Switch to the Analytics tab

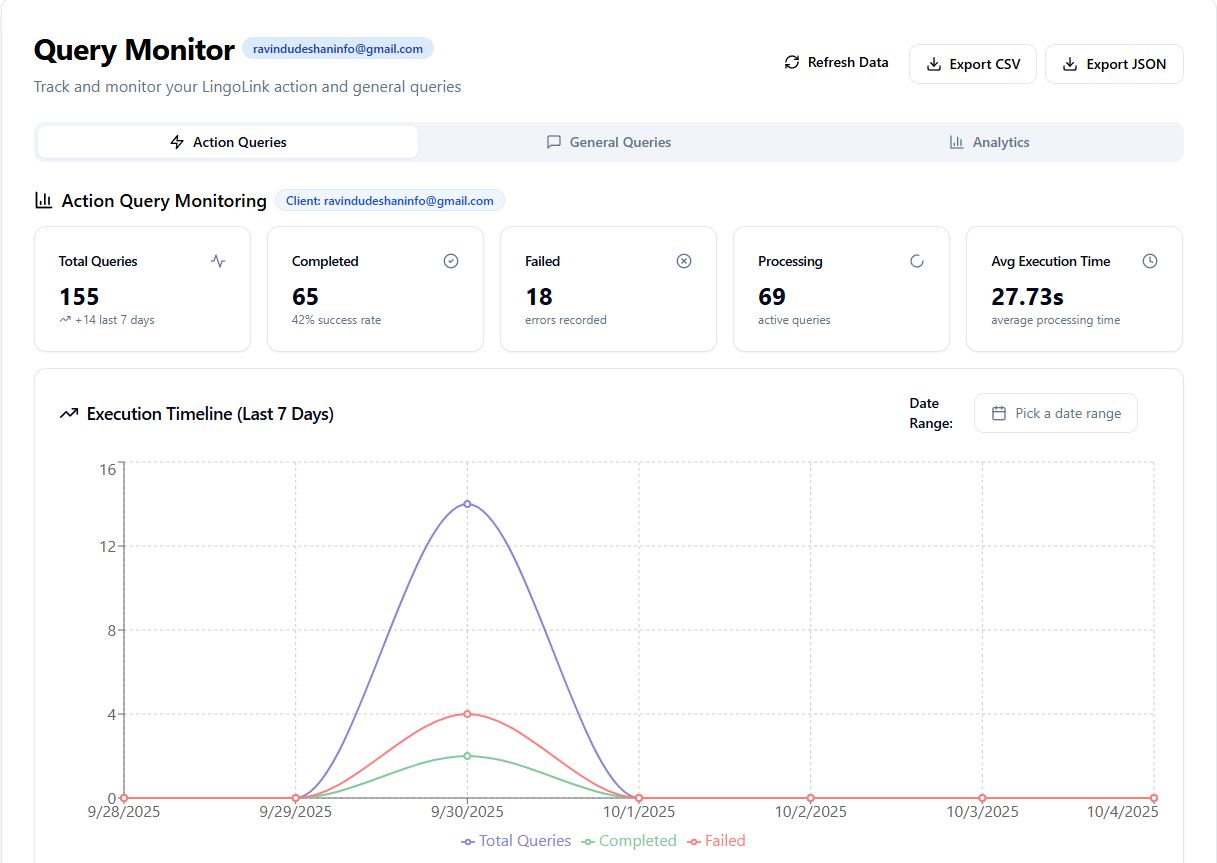(989, 142)
